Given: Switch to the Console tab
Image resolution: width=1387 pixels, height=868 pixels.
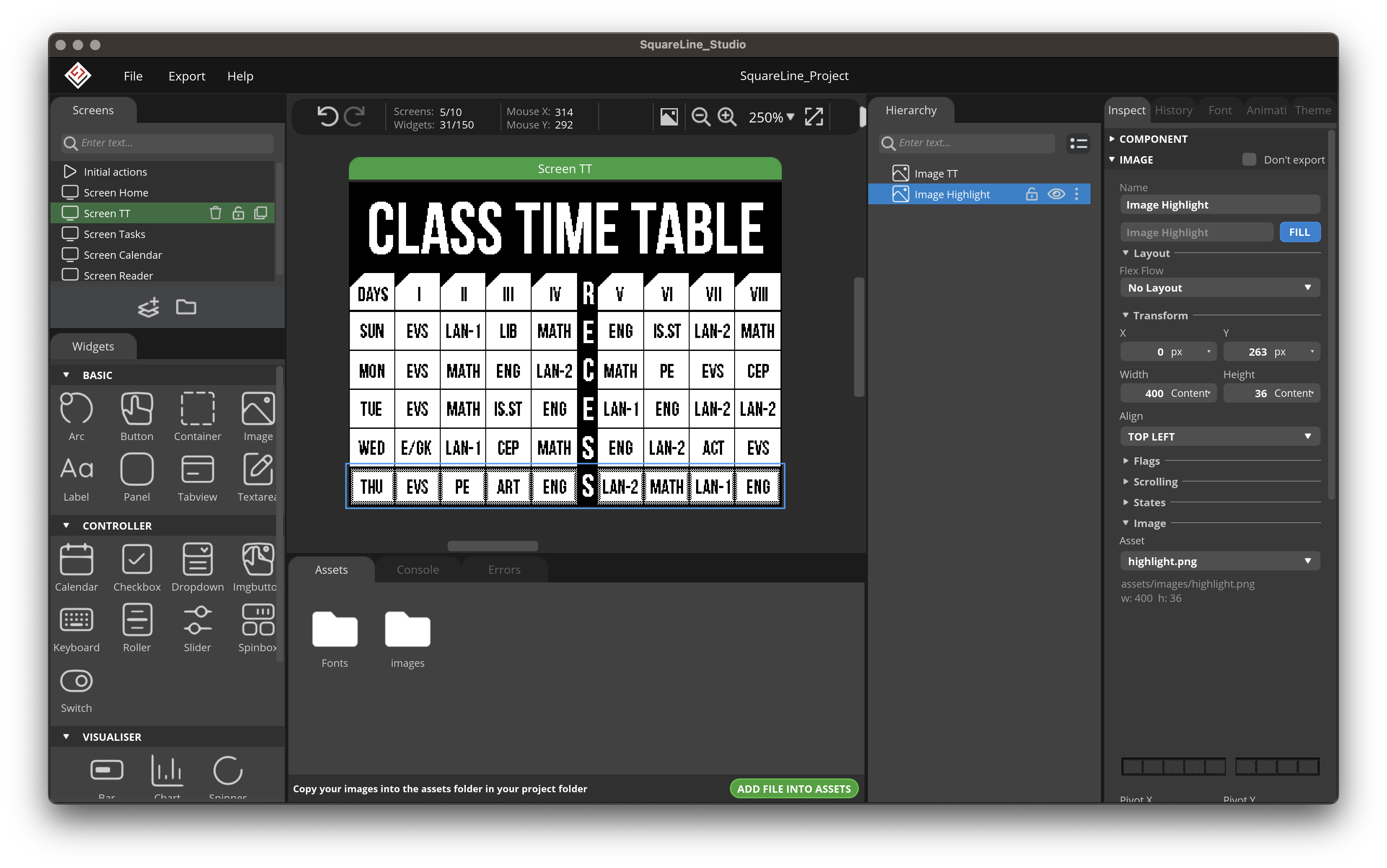Looking at the screenshot, I should coord(418,569).
